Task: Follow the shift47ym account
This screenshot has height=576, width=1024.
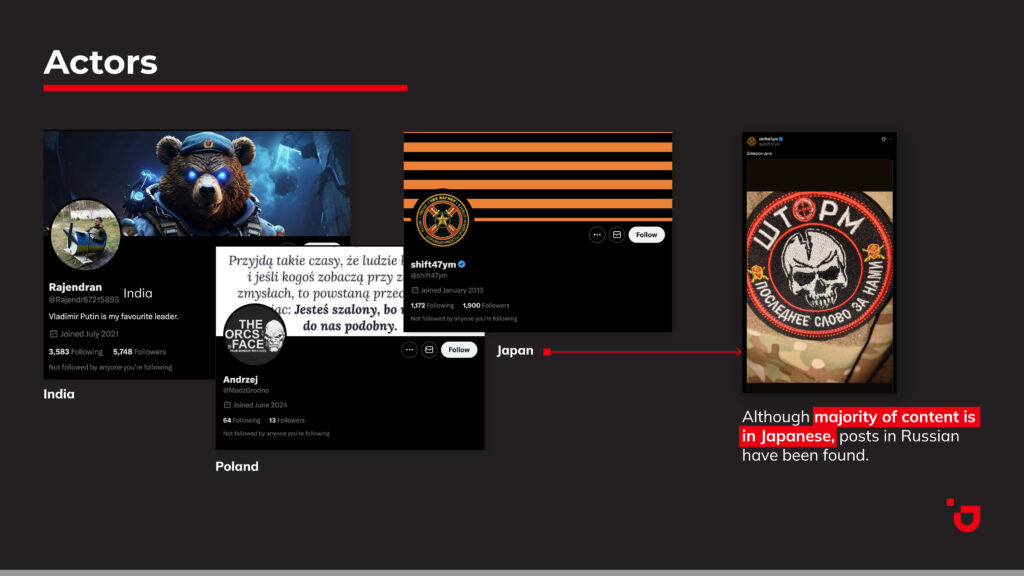Action: [x=647, y=235]
